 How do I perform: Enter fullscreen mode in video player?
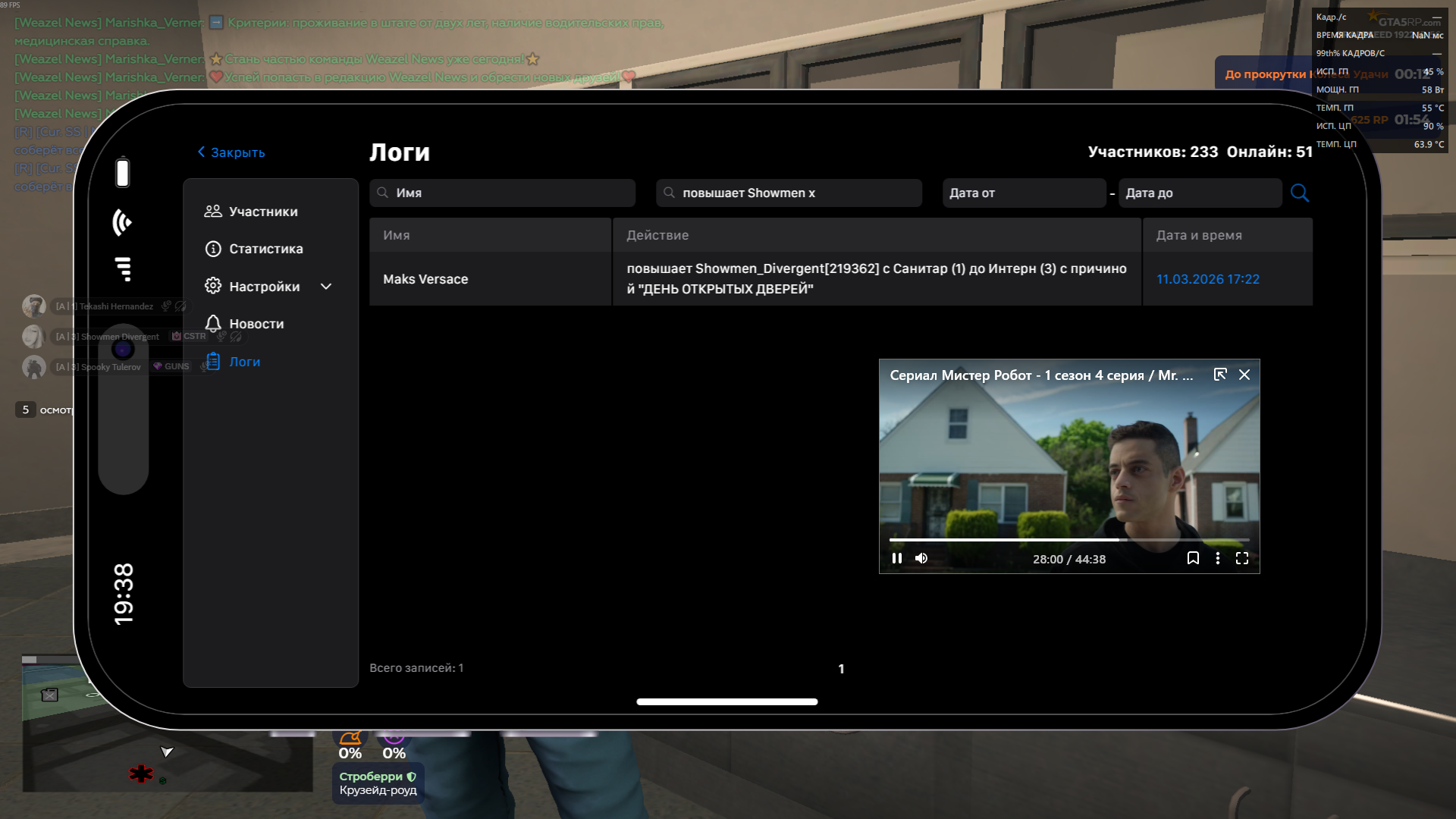[1242, 559]
